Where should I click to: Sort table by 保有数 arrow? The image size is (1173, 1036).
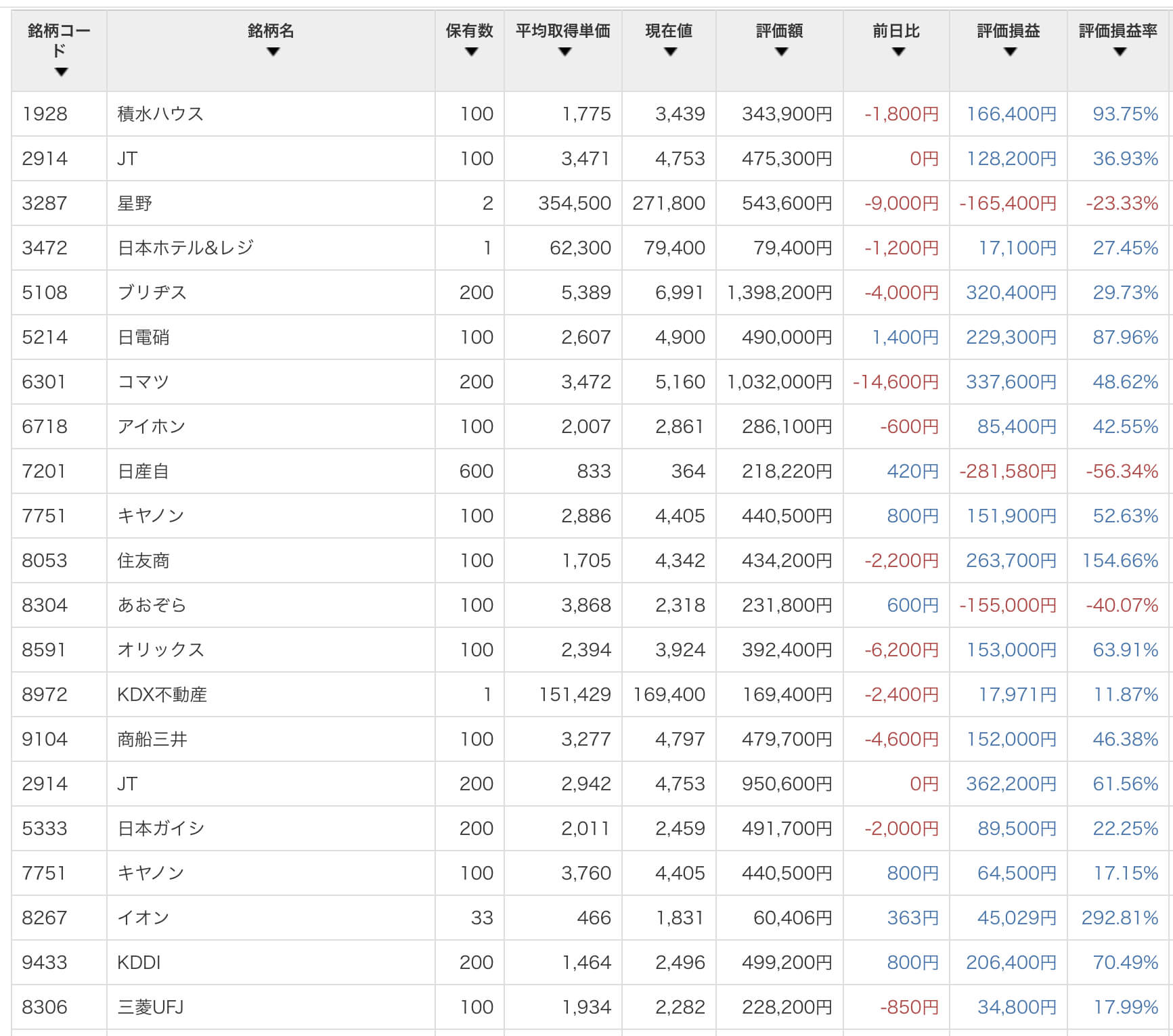tap(471, 52)
